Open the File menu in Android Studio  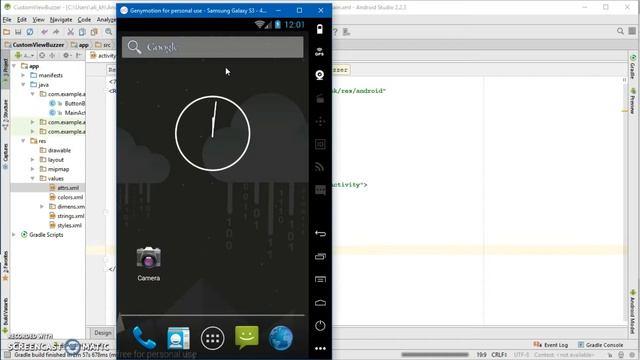point(7,20)
